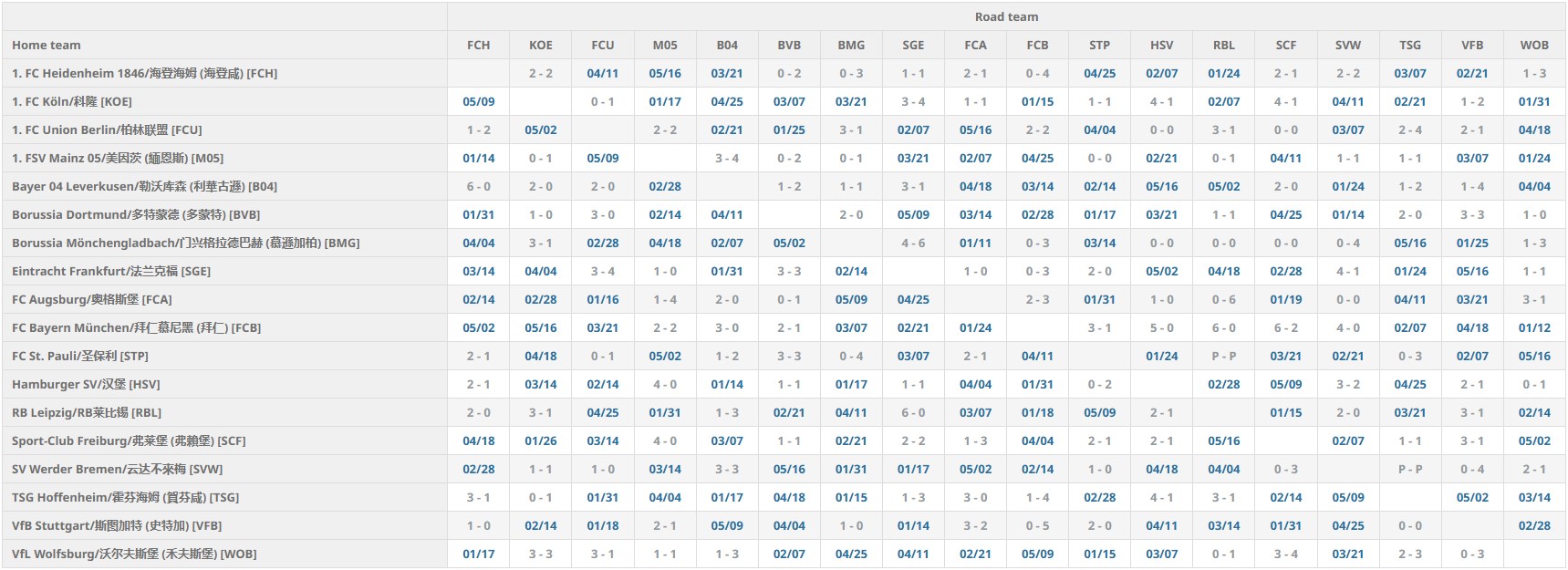This screenshot has height=570, width=1568.
Task: Open Stuttgart home match against WOB on 02/28
Action: [1533, 525]
